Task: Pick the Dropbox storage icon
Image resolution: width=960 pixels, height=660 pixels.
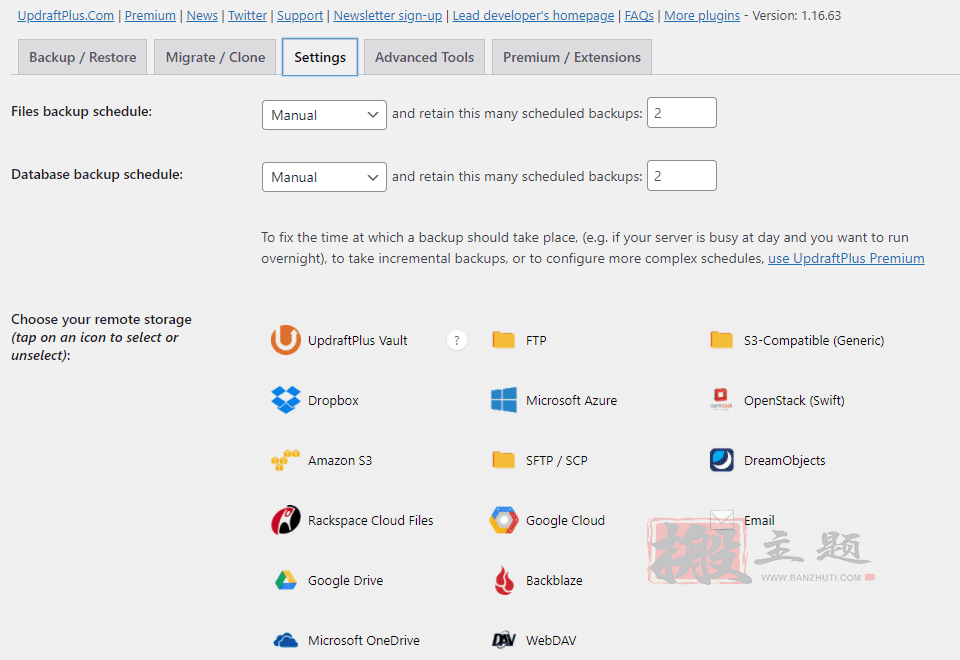Action: click(285, 400)
